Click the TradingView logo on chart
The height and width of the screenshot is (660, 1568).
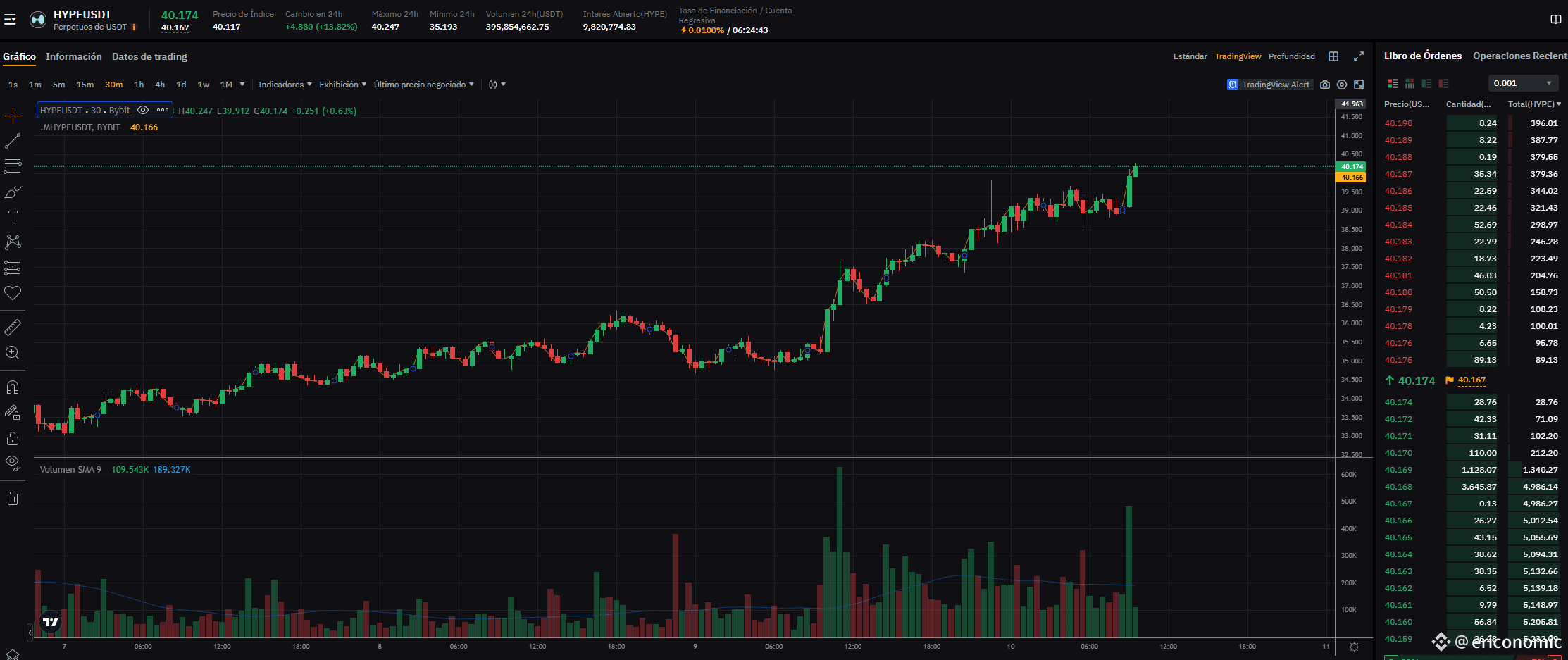pos(51,622)
